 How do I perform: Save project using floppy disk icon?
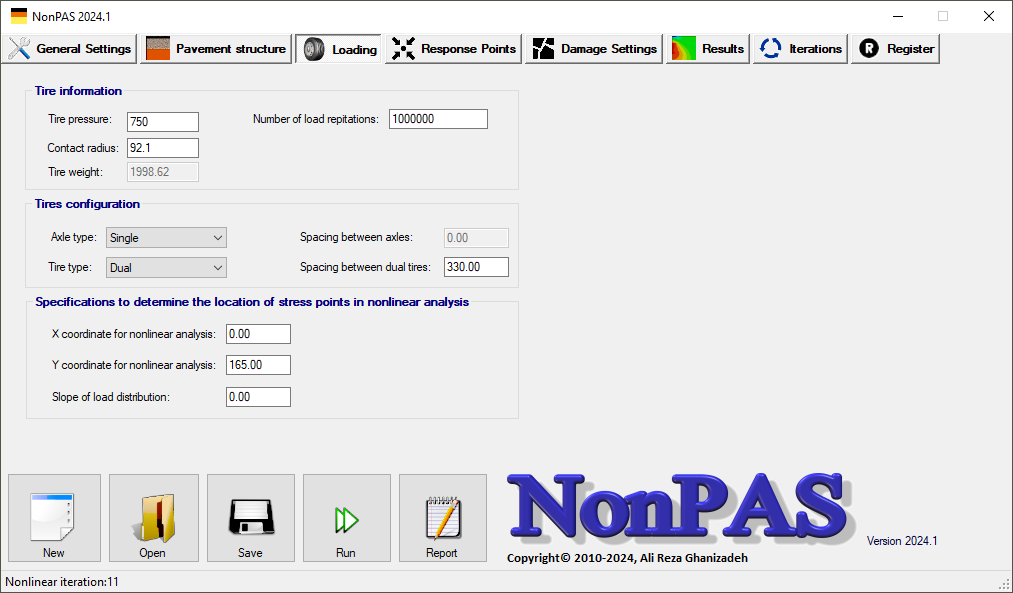pos(250,517)
